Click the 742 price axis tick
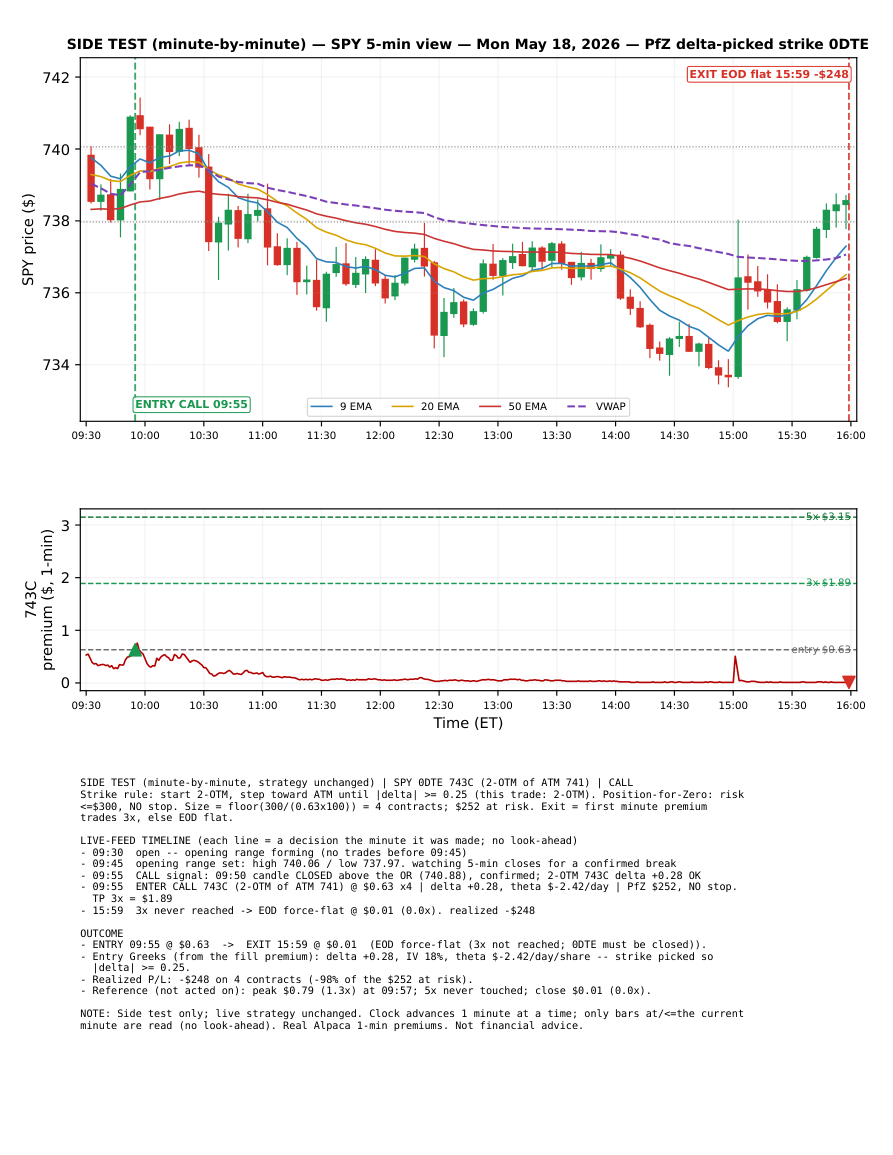893x1155 pixels. pos(57,78)
